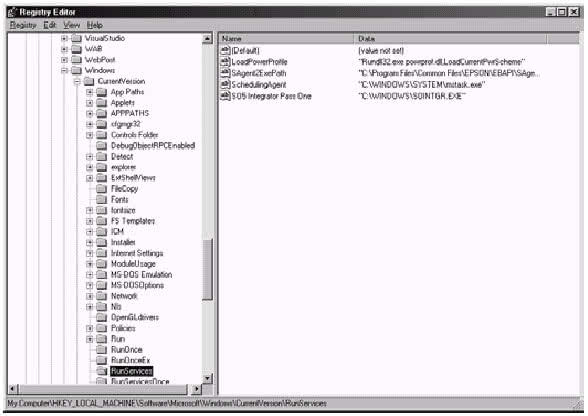Expand the Internet Settings key
588x416 pixels.
click(90, 253)
